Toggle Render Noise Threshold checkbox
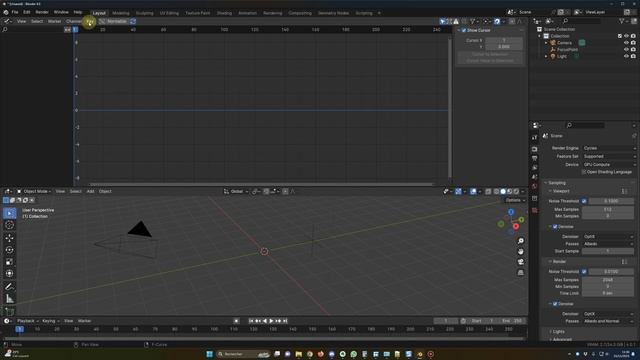The height and width of the screenshot is (360, 640). coord(584,271)
